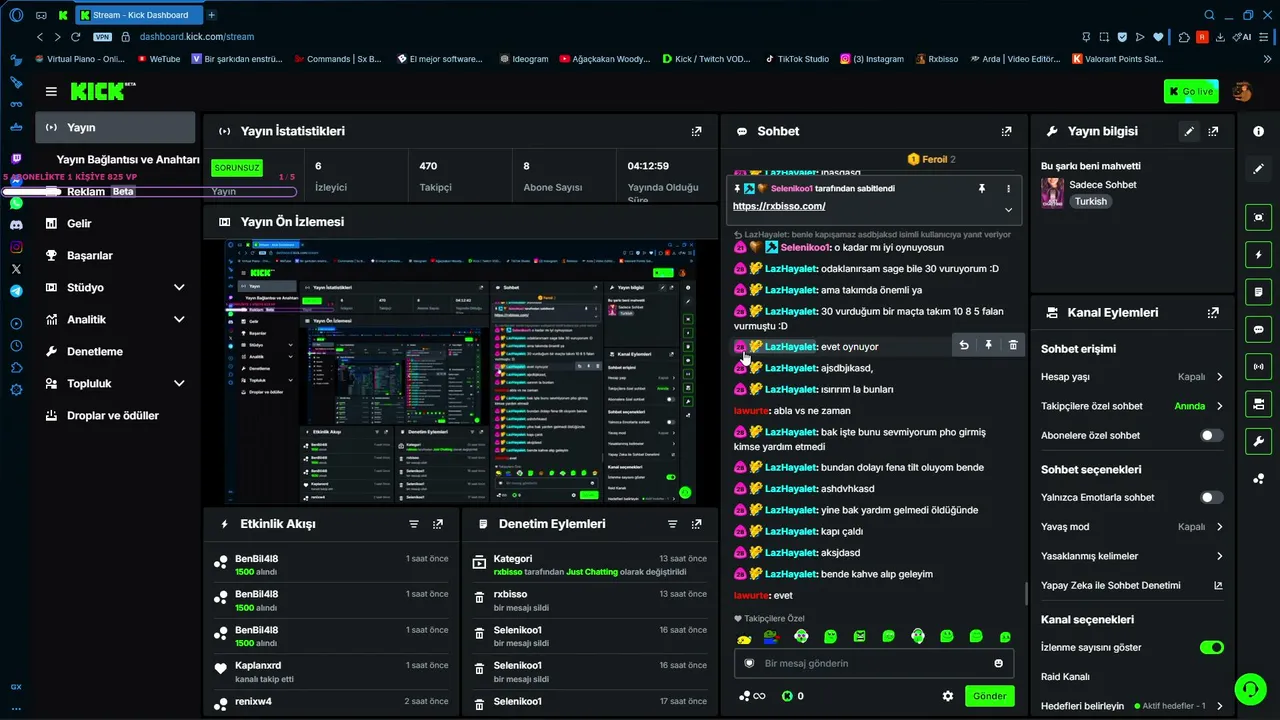Click the info icon in right sidebar

pos(1259,131)
